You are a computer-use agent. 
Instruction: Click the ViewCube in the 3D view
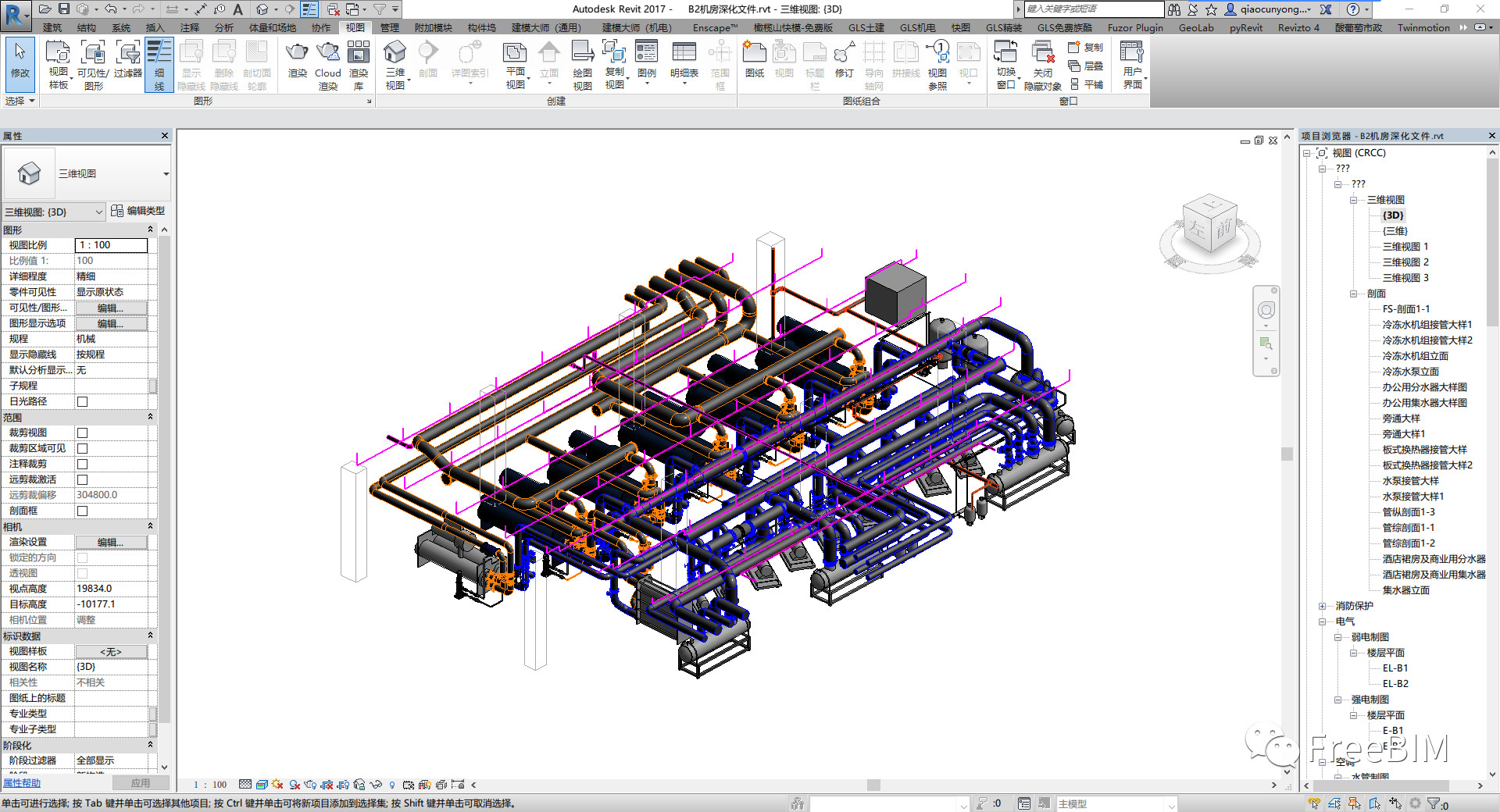point(1209,226)
